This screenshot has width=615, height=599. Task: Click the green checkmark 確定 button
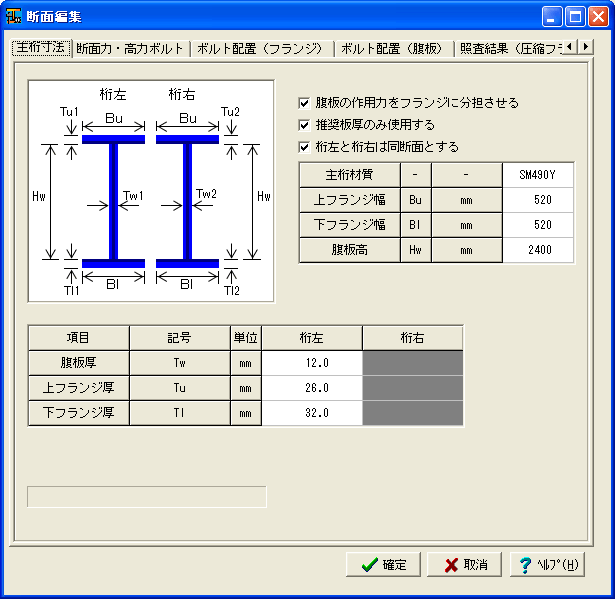point(383,564)
